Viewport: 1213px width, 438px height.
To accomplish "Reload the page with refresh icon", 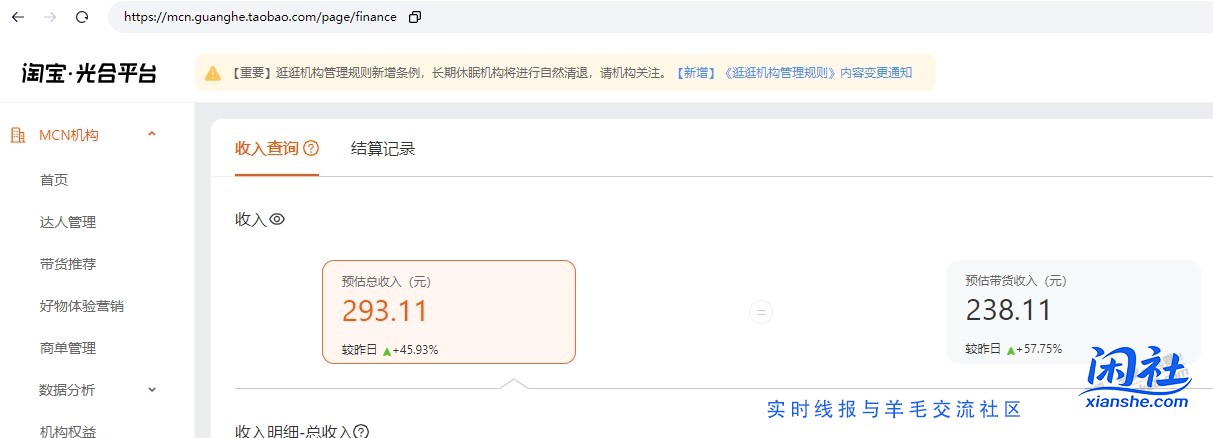I will point(83,17).
